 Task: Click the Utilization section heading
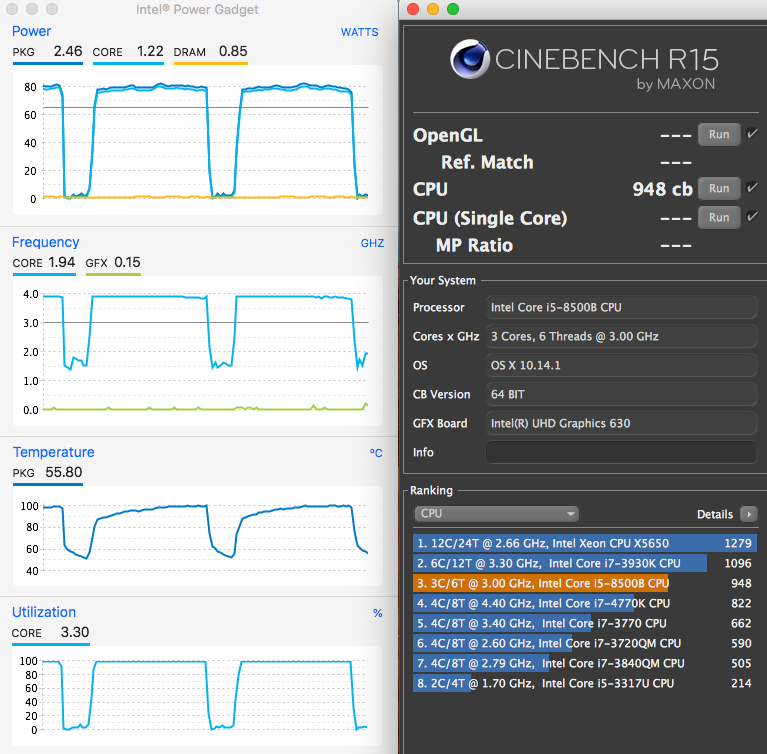44,612
